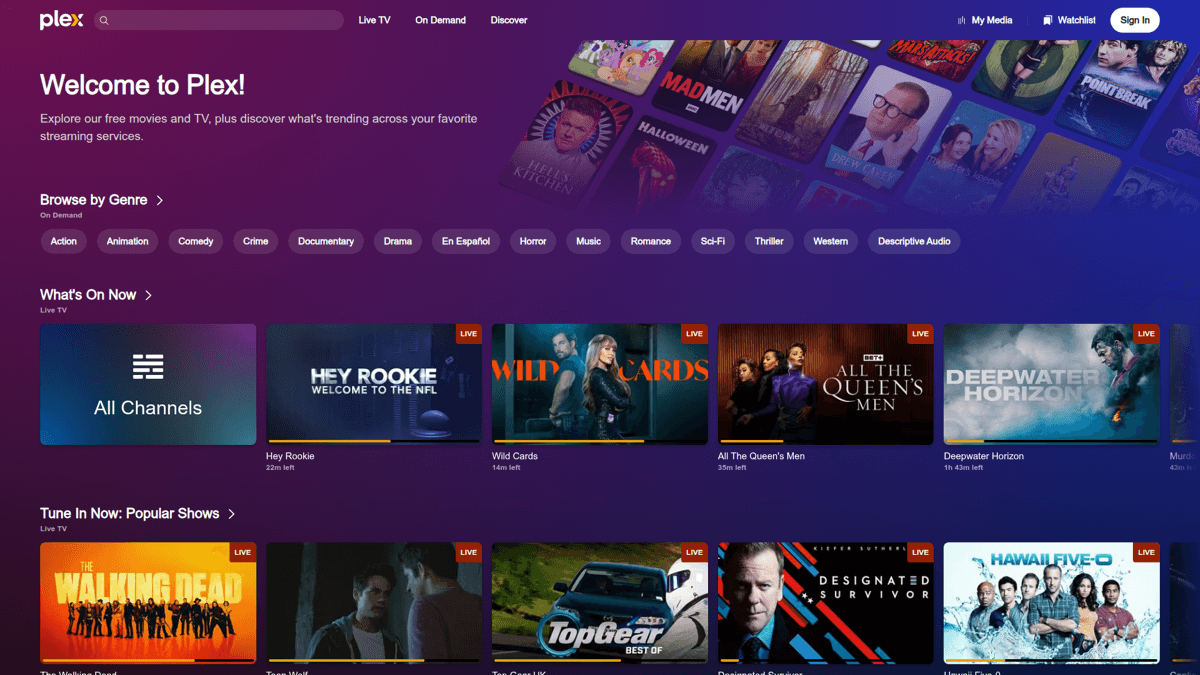The width and height of the screenshot is (1200, 675).
Task: Click the Plex logo
Action: (x=61, y=20)
